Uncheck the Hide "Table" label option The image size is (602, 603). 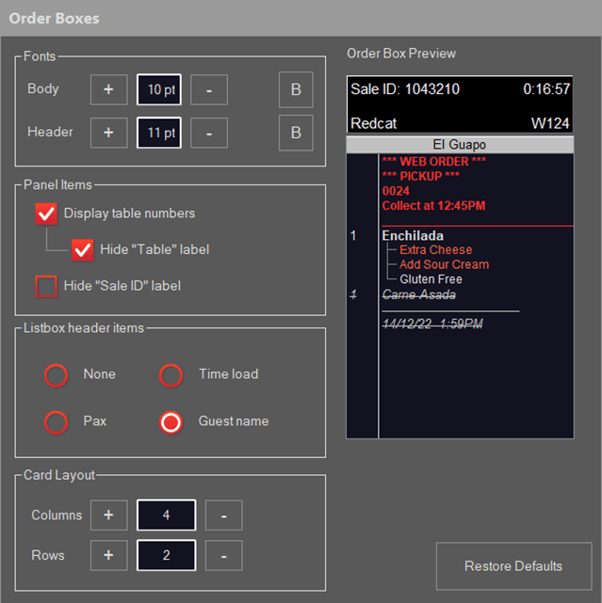pyautogui.click(x=82, y=250)
